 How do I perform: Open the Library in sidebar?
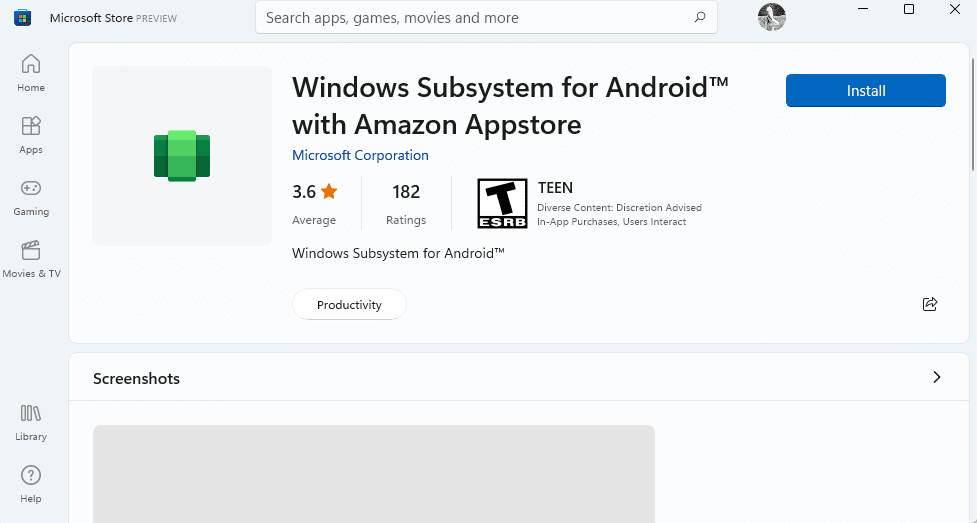coord(31,423)
